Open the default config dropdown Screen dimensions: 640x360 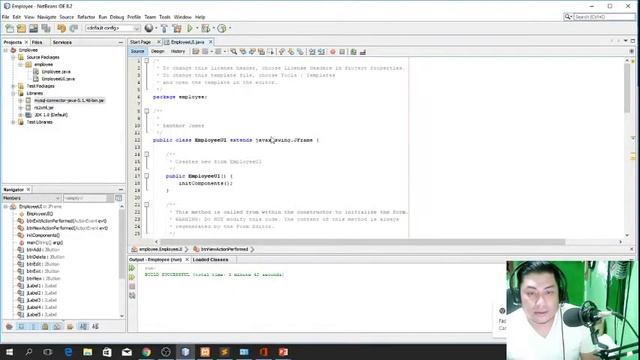coord(112,28)
